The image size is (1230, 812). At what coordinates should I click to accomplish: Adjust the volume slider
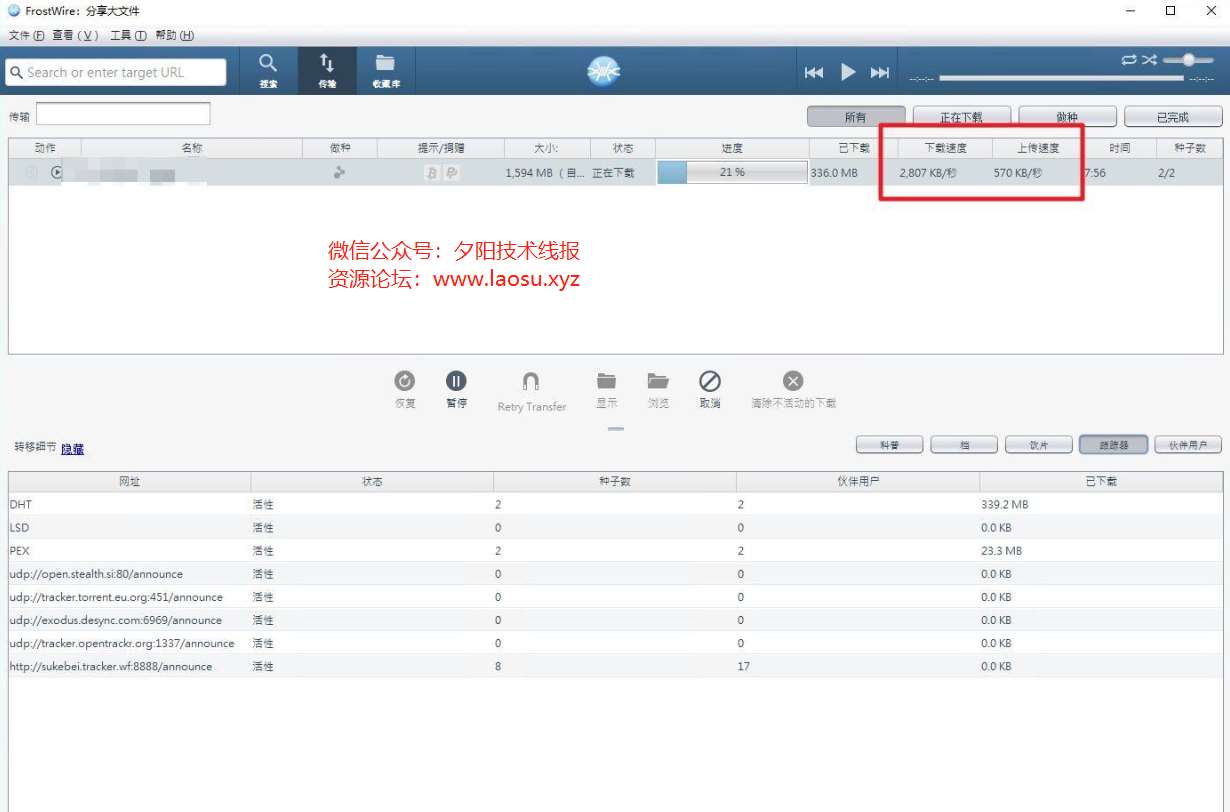1188,60
